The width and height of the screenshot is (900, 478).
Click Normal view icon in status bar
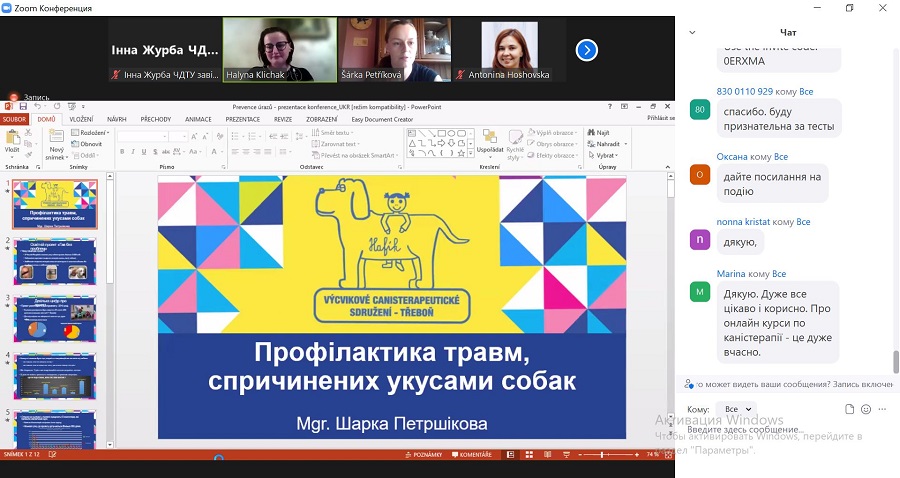510,454
